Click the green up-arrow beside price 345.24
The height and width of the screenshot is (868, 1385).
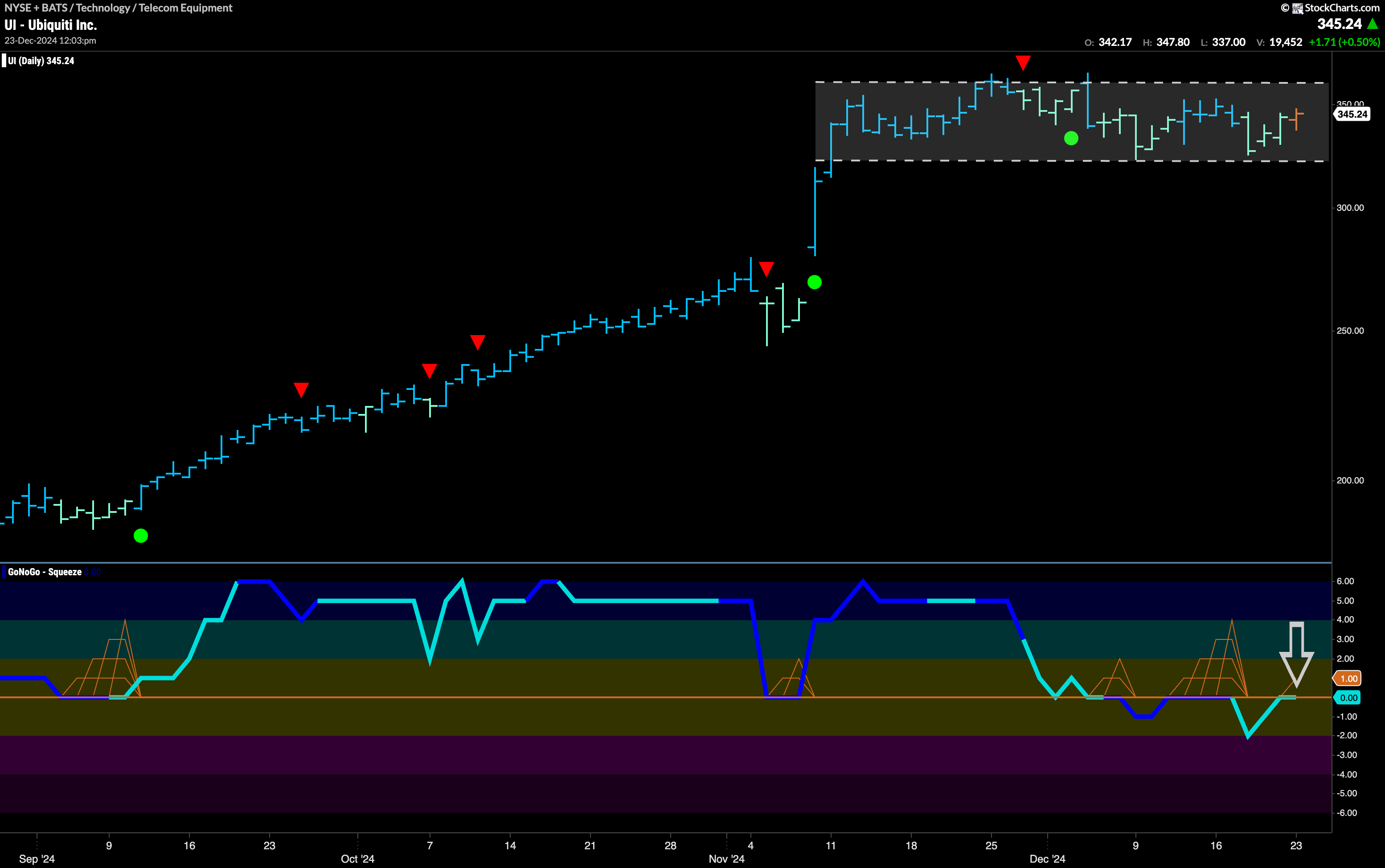(x=1373, y=24)
